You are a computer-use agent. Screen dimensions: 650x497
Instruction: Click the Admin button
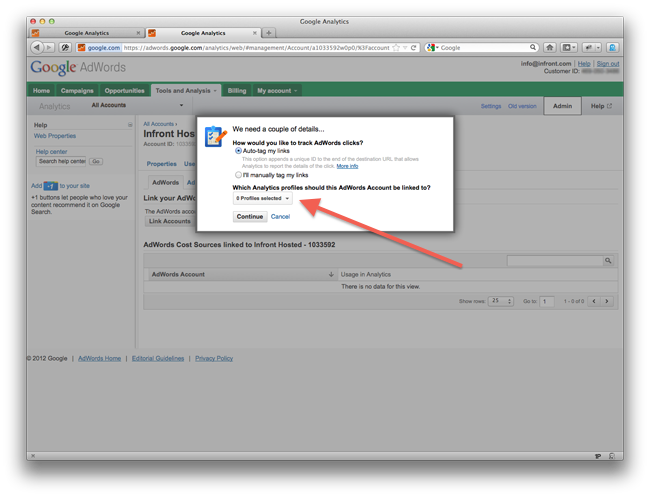point(562,106)
